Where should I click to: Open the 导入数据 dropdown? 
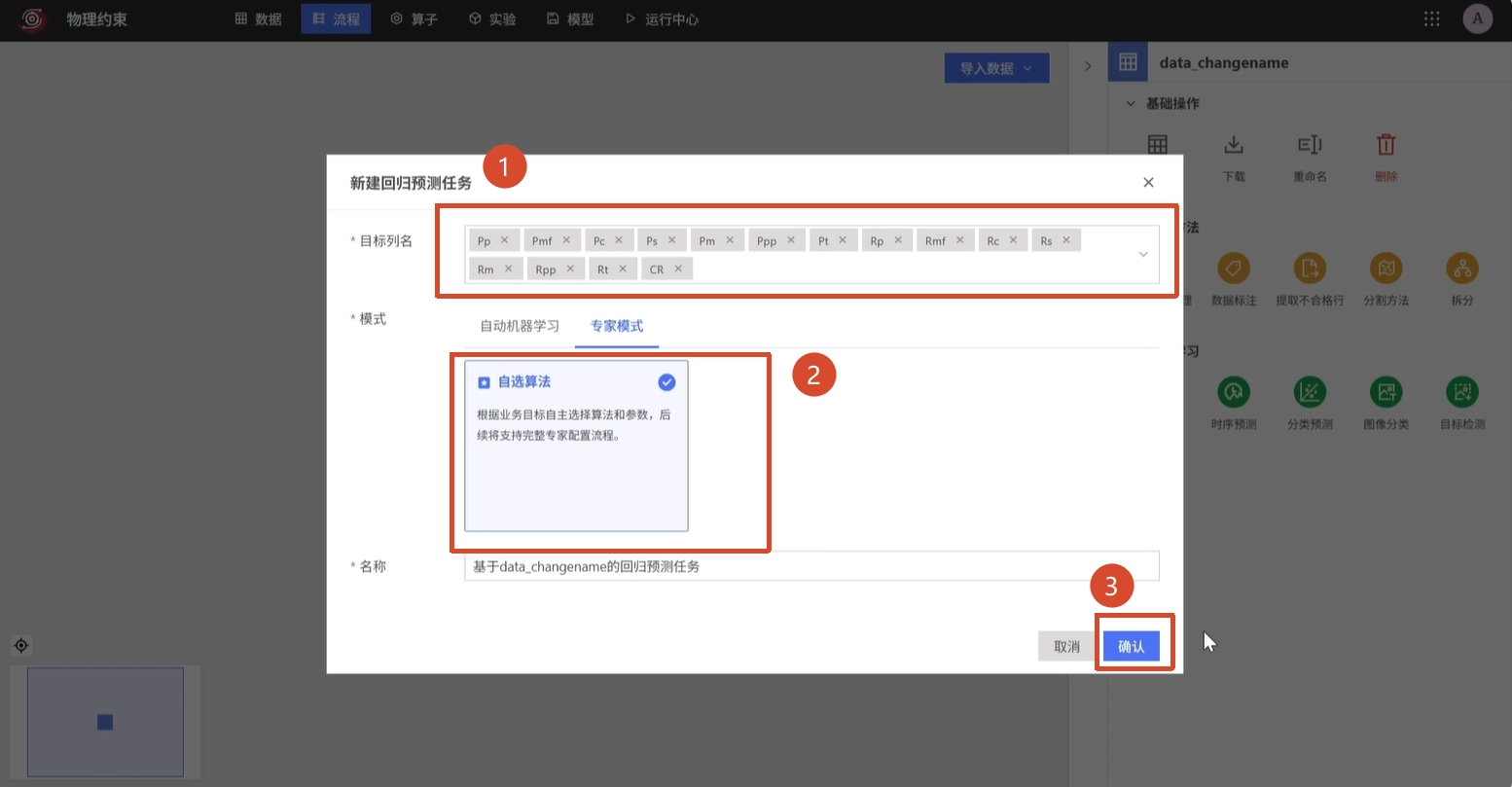996,68
